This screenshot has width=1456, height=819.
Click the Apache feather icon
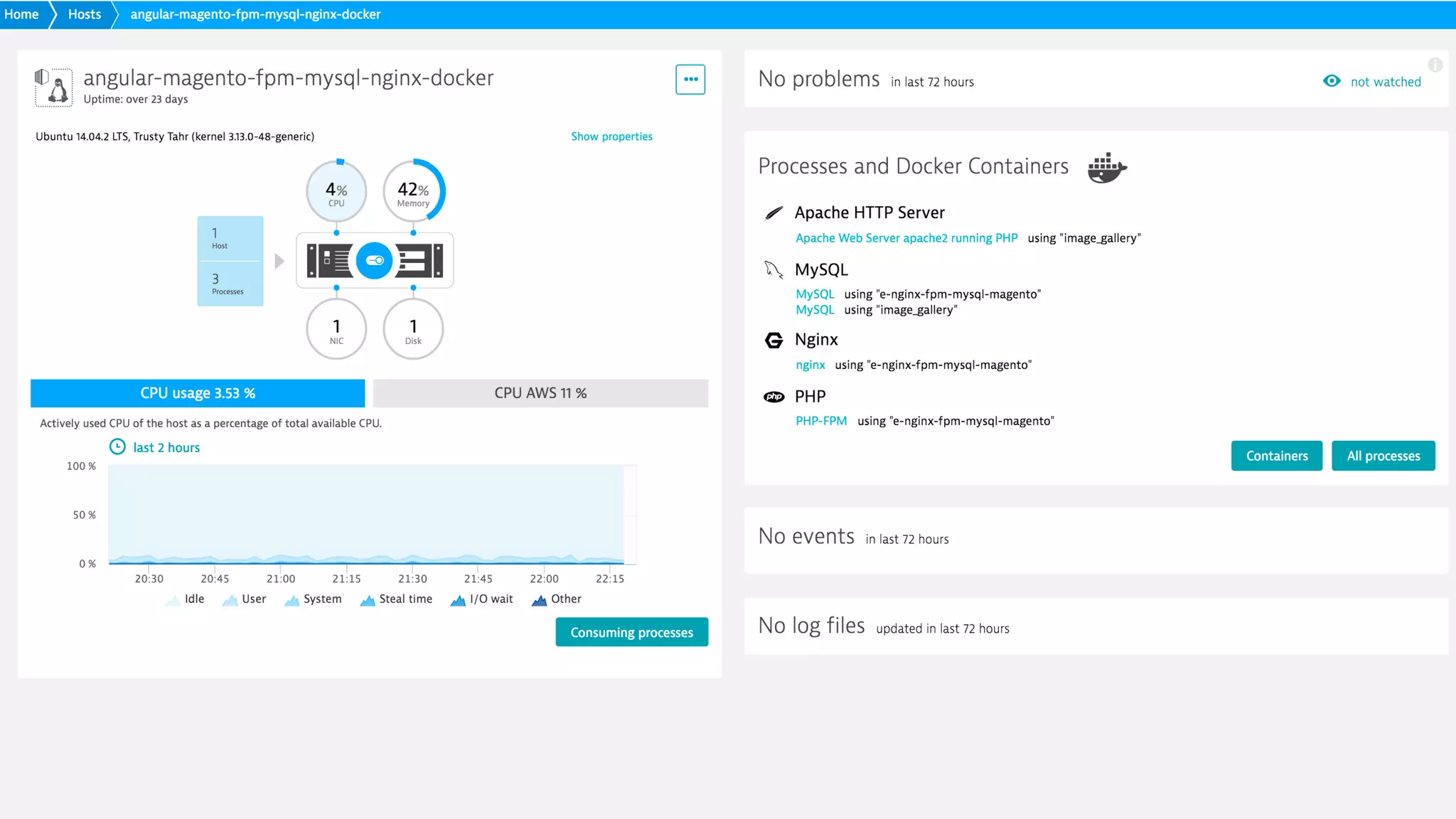click(x=773, y=213)
